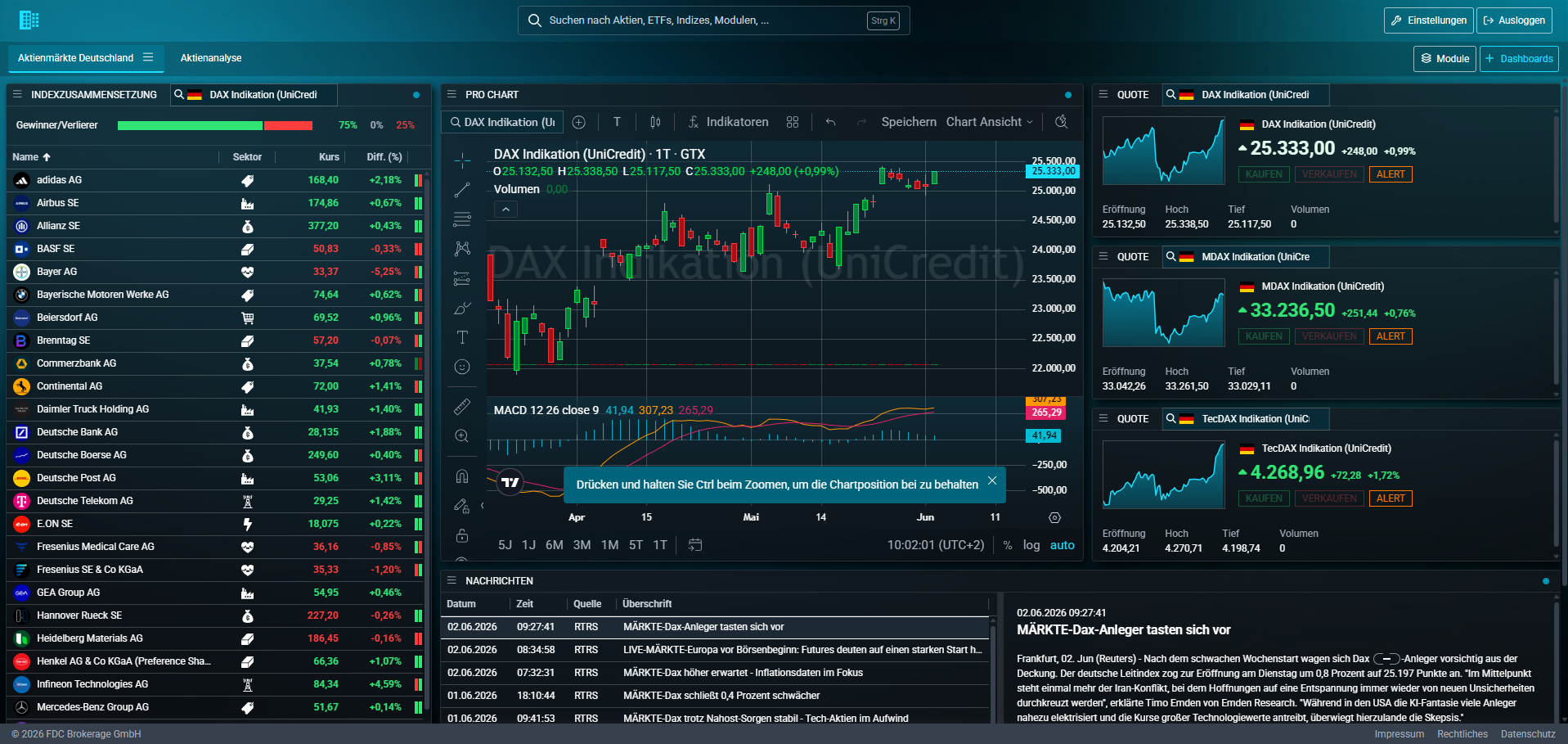Image resolution: width=1568 pixels, height=744 pixels.
Task: Click Speichern to save the chart
Action: [x=909, y=122]
